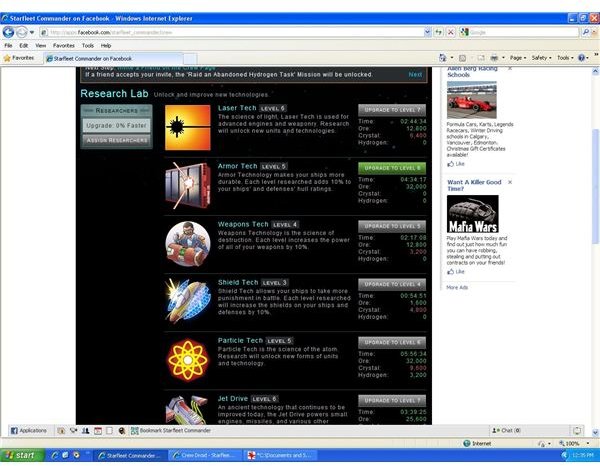Viewport: 600px width, 466px height.
Task: Click the Laser Tech title
Action: coord(237,108)
